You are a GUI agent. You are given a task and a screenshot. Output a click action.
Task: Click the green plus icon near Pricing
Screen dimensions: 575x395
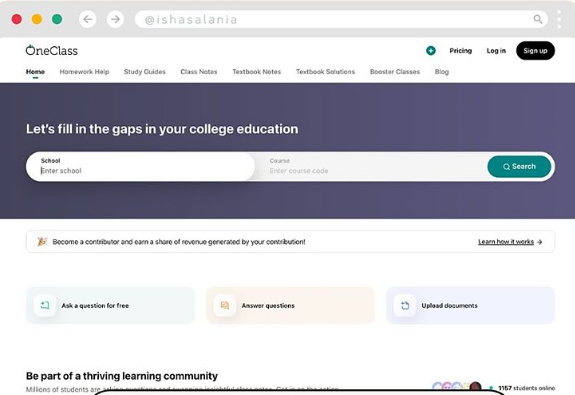pos(431,51)
